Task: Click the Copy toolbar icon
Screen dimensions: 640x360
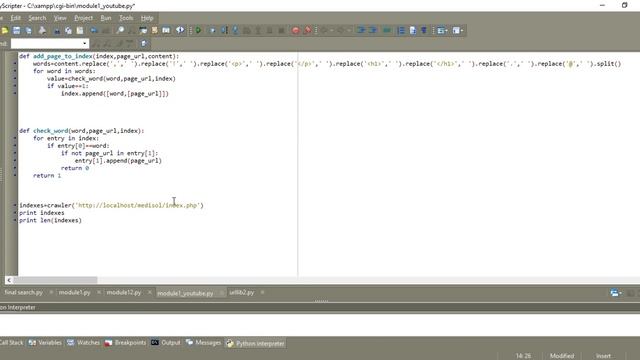Action: click(x=68, y=31)
